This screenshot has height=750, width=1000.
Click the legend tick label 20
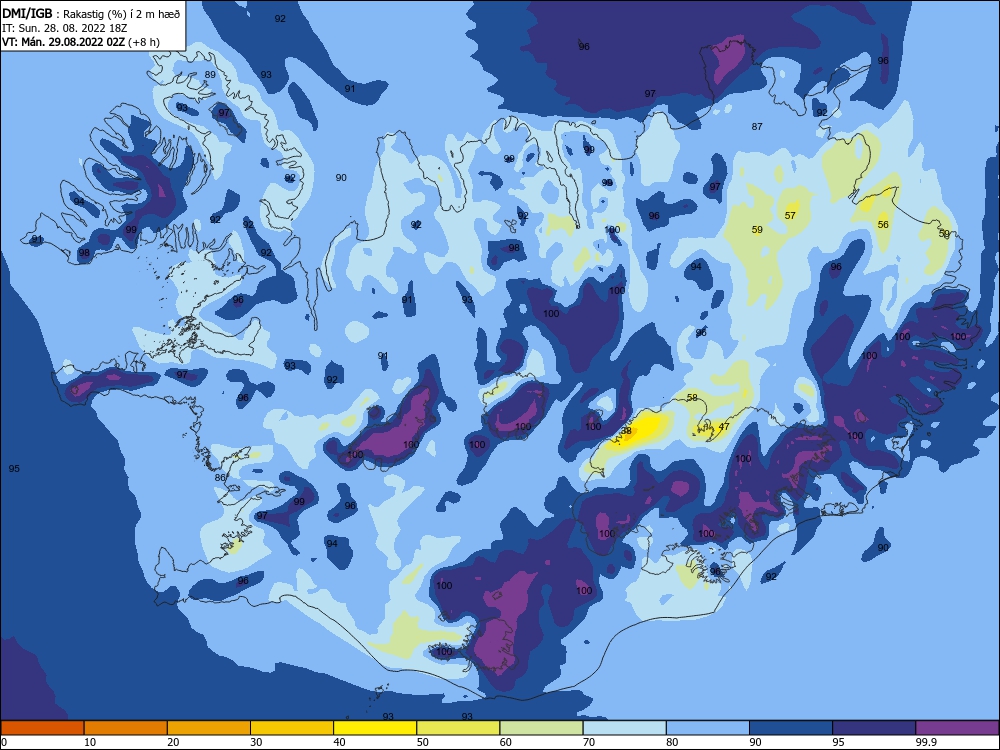(x=173, y=742)
